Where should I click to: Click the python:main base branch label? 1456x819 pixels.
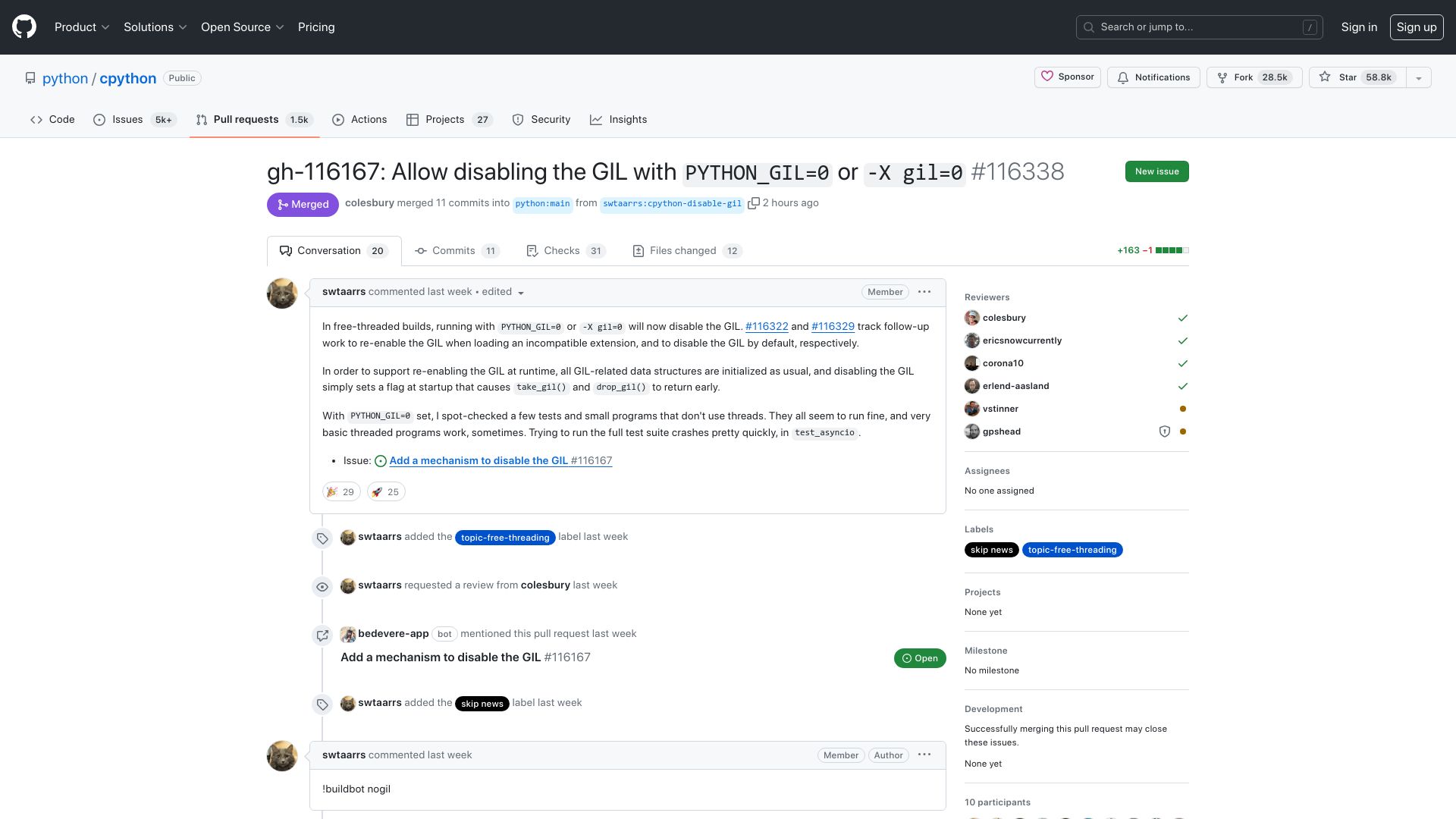click(542, 204)
